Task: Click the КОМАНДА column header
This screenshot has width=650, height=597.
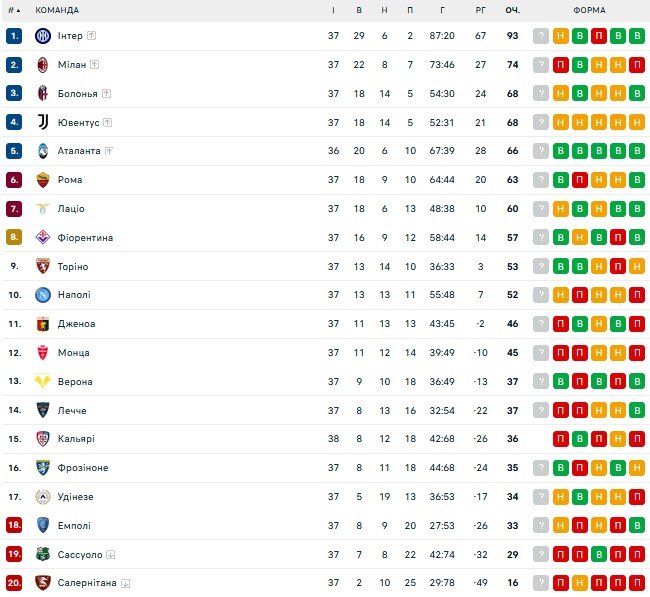Action: [57, 10]
